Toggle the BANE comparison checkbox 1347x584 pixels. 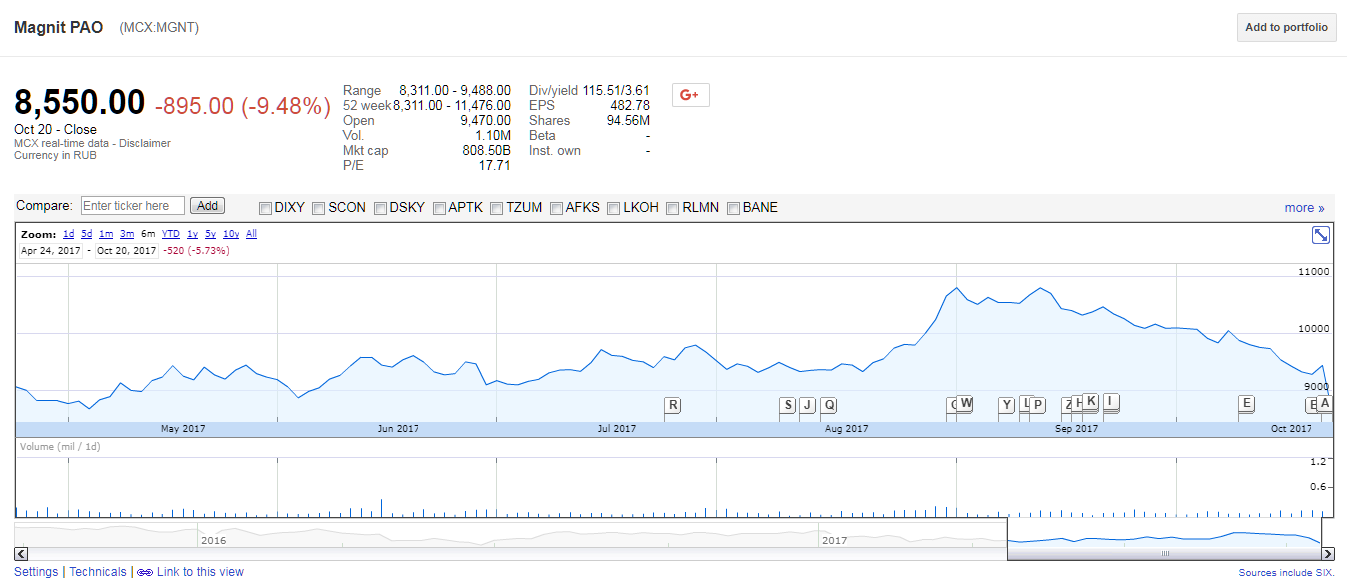733,208
